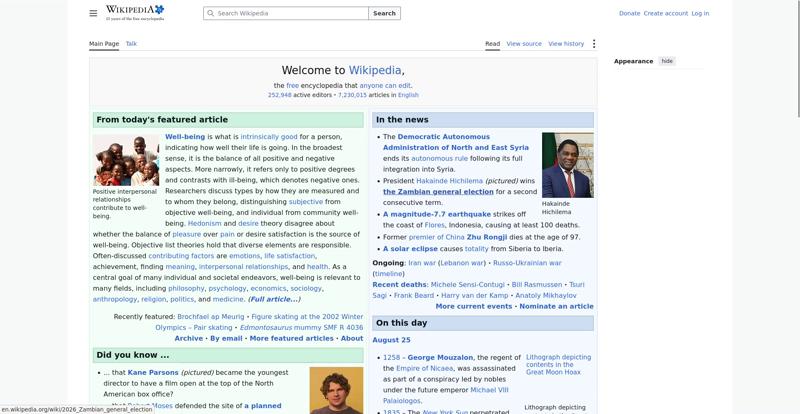Image resolution: width=800 pixels, height=414 pixels.
Task: Open the View history tab
Action: tap(566, 44)
